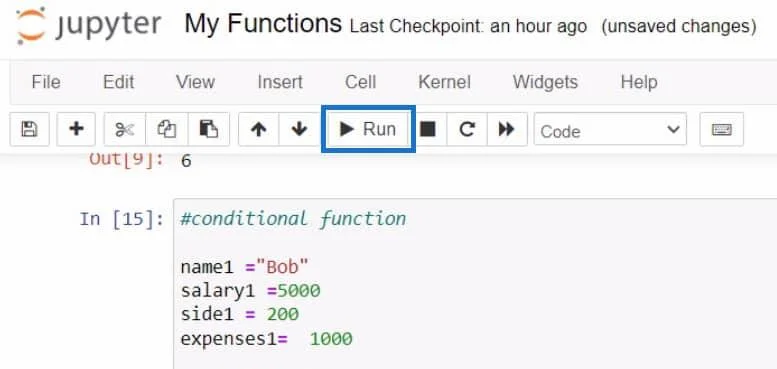
Task: Open the Kernel menu
Action: (444, 82)
